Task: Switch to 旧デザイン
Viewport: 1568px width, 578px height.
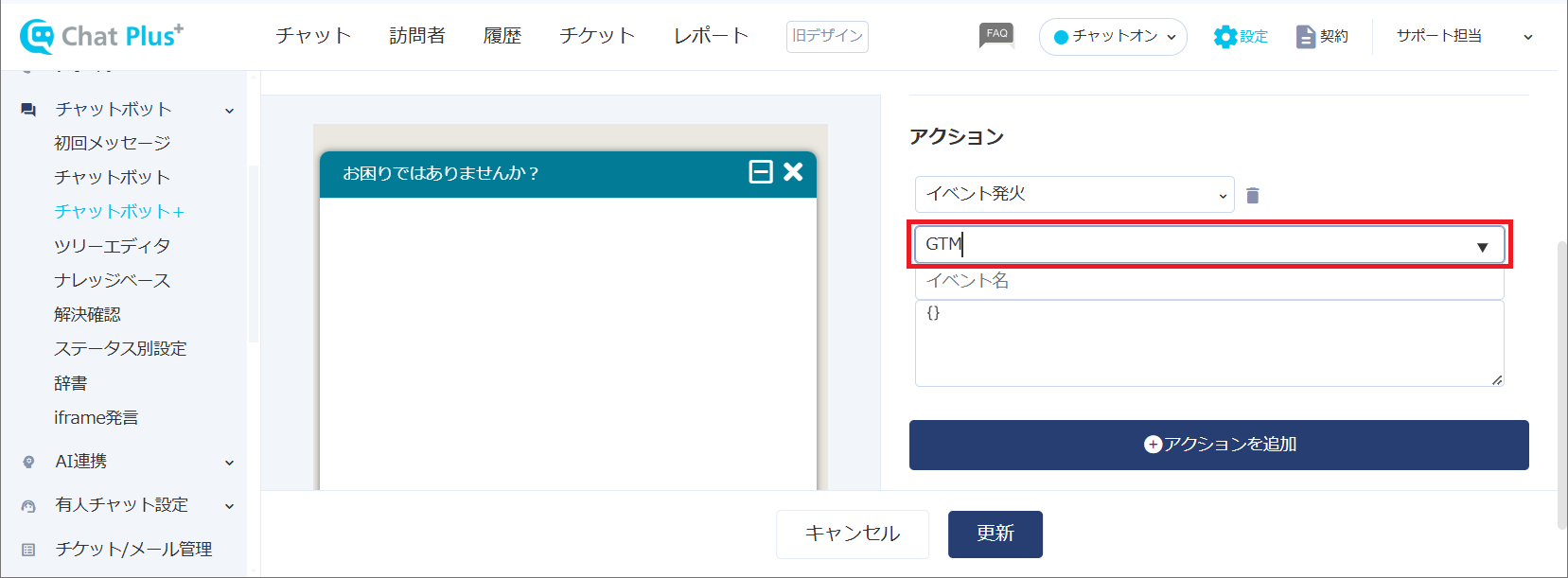Action: [x=827, y=36]
